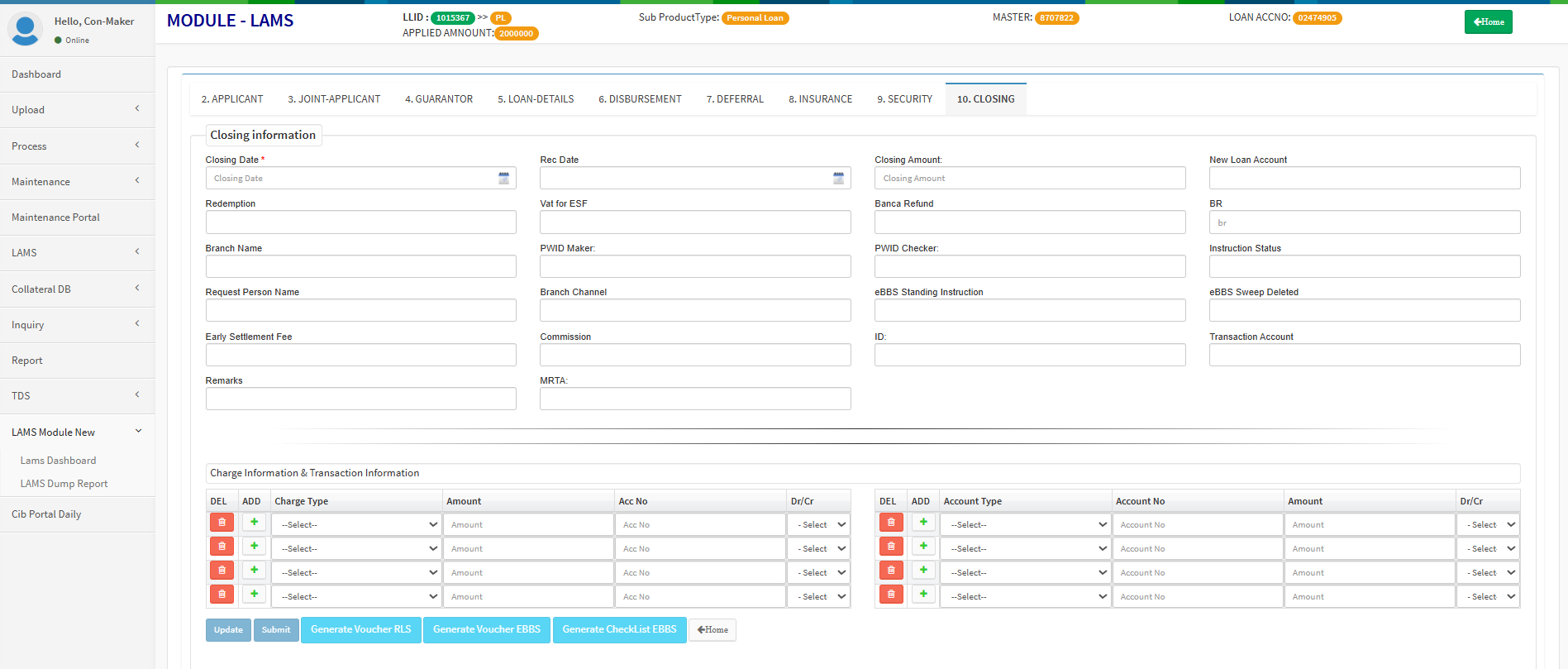Open the first Account Type dropdown
Image resolution: width=1568 pixels, height=669 pixels.
(x=1027, y=525)
